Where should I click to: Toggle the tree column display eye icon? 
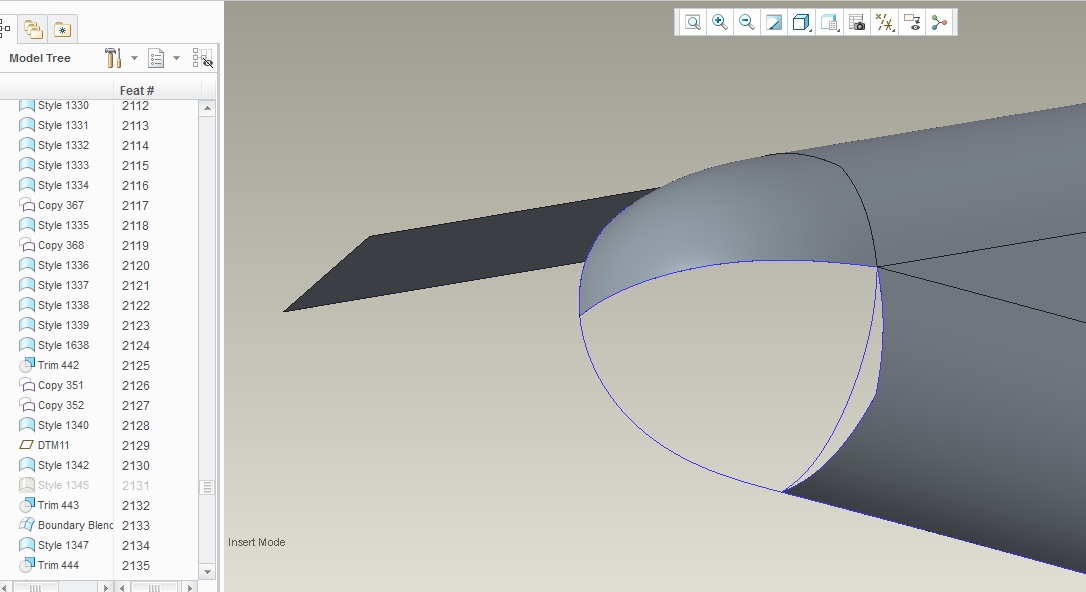202,58
